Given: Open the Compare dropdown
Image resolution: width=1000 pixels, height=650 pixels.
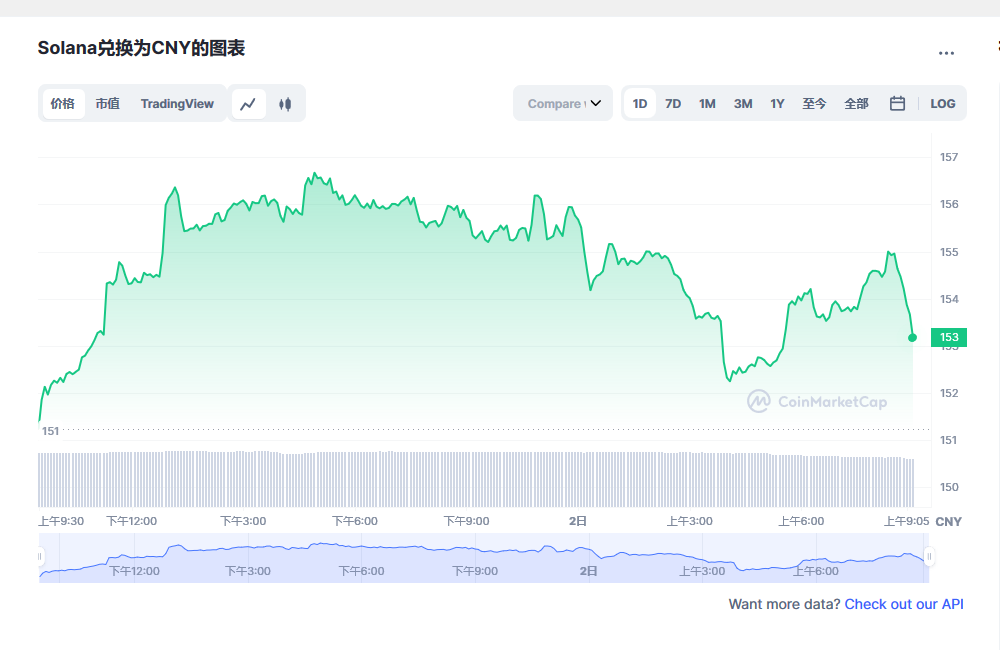Looking at the screenshot, I should coord(563,103).
